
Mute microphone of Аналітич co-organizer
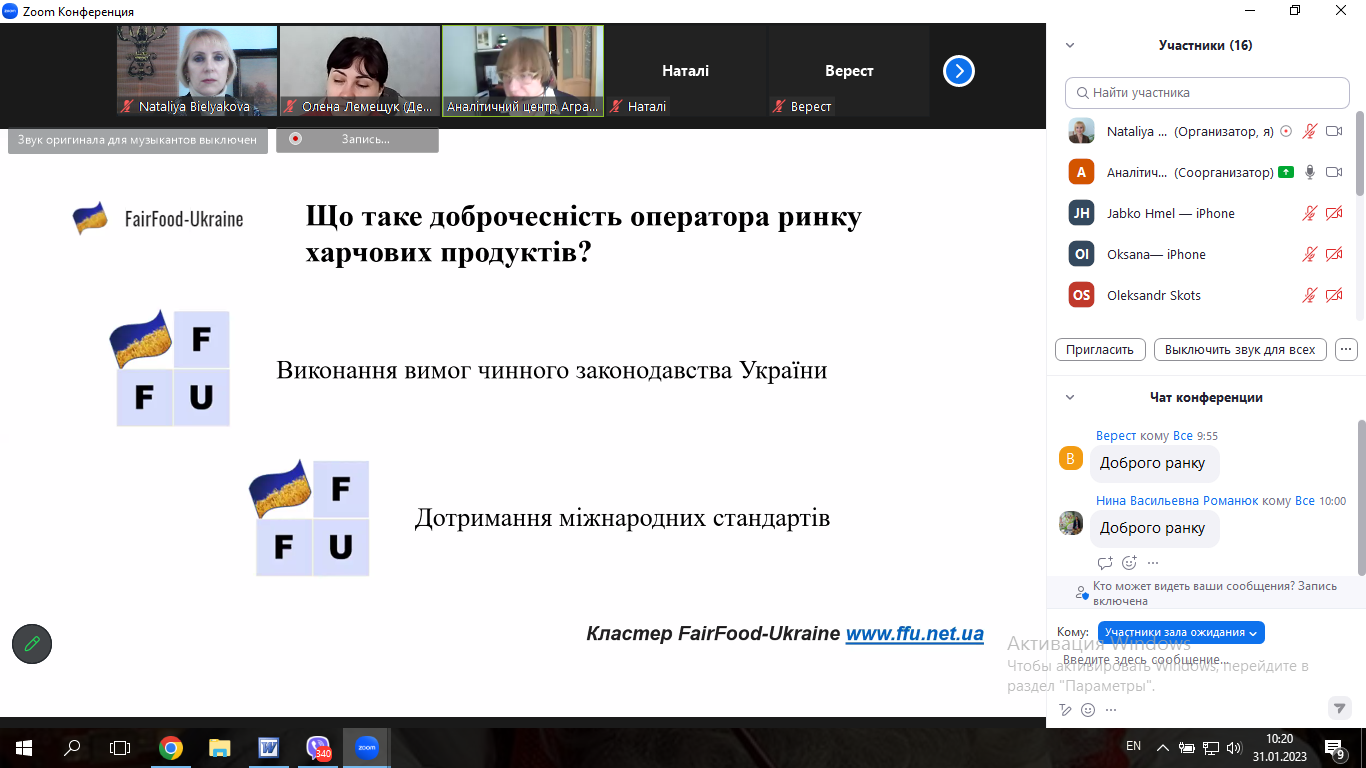[x=1310, y=172]
